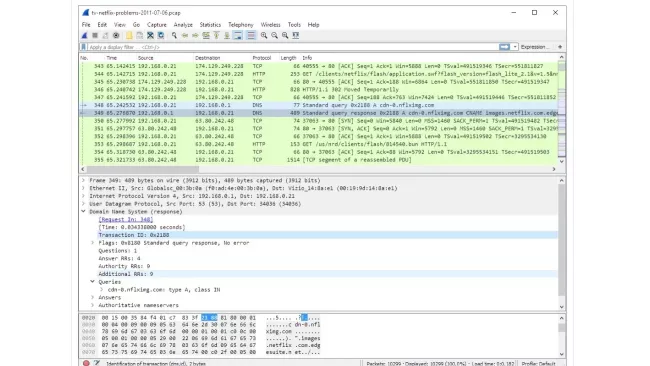
Task: Open the Tools menu
Action: pos(294,25)
